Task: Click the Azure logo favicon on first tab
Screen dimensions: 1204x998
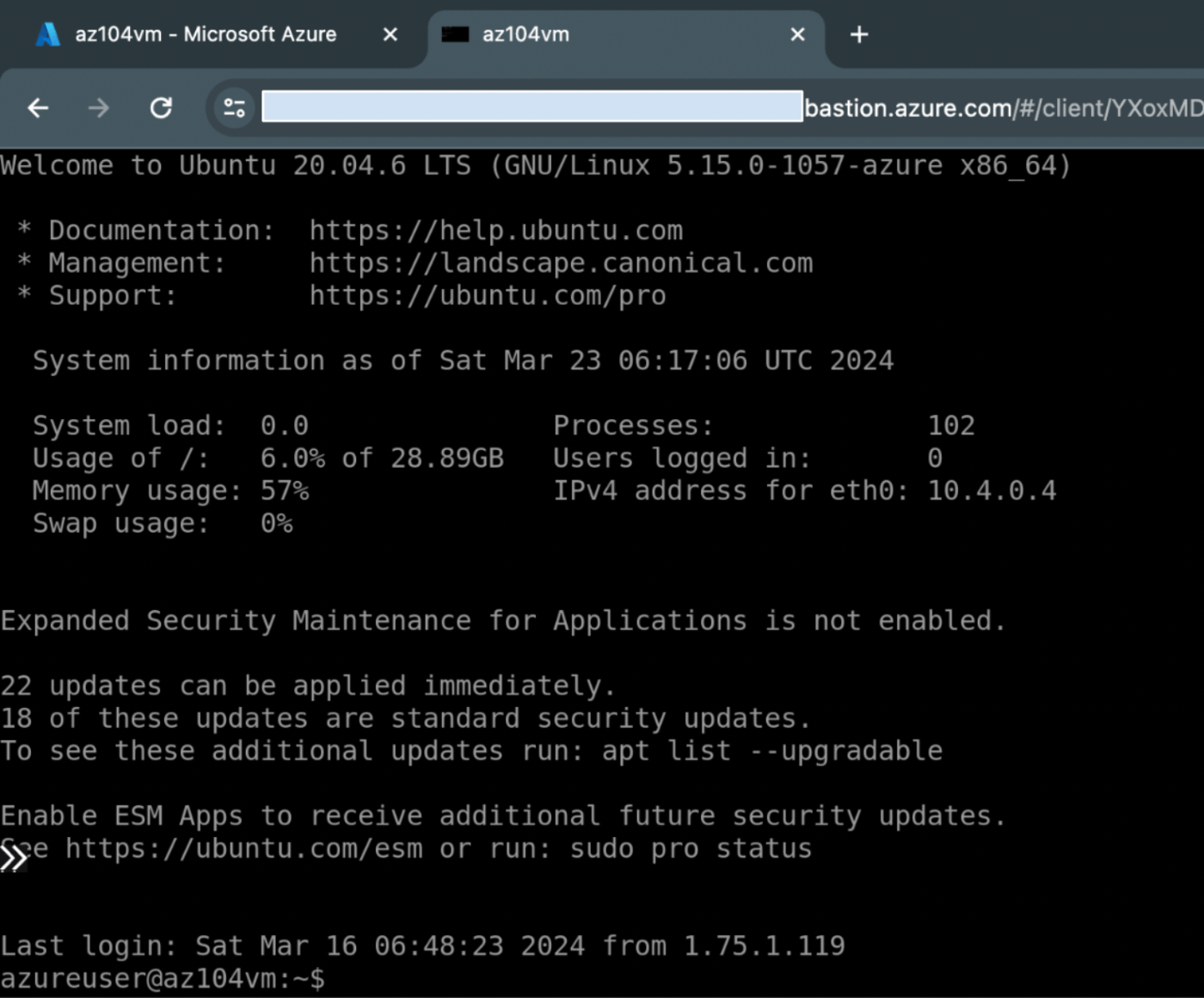Action: point(48,34)
